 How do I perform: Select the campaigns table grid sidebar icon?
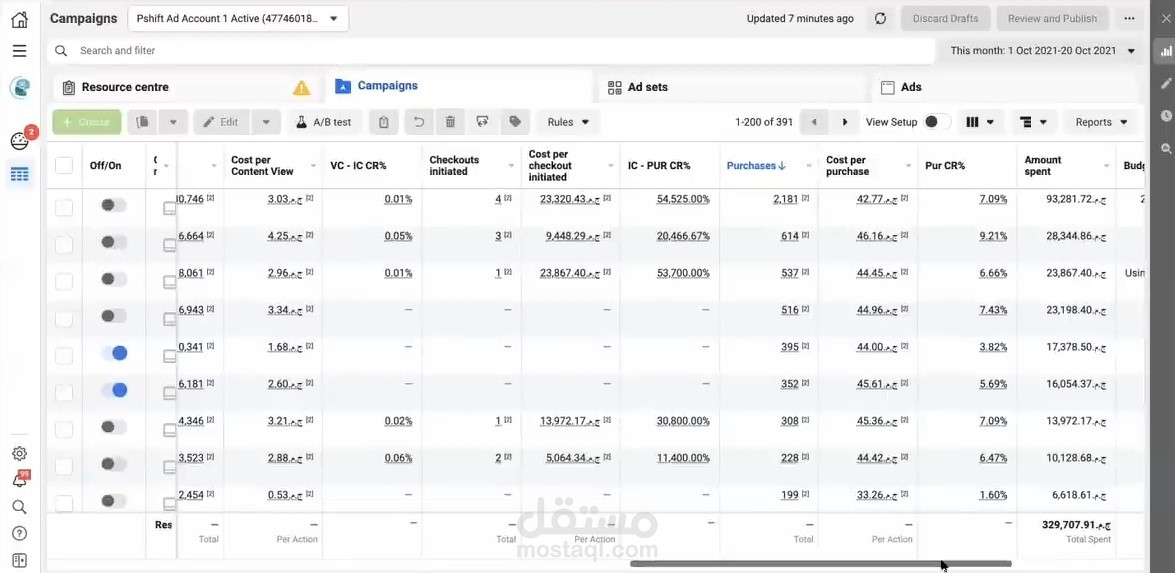19,175
